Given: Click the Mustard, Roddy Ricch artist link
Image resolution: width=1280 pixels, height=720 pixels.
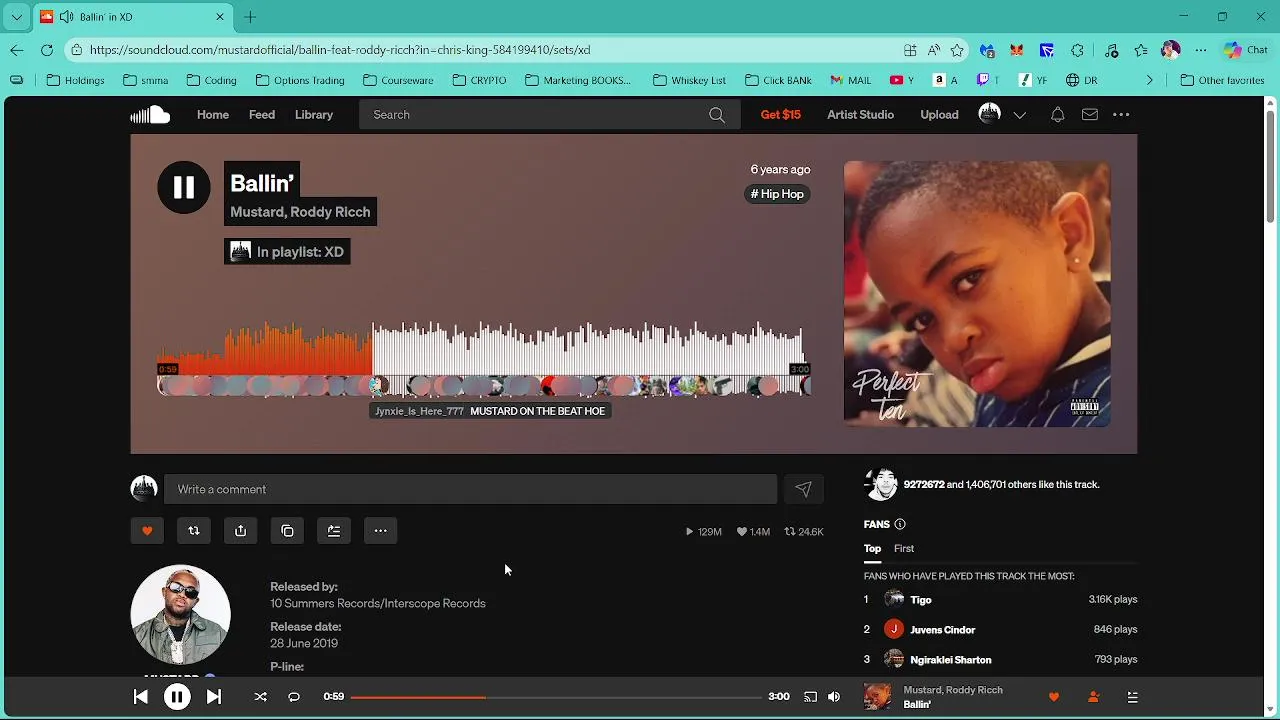Looking at the screenshot, I should coord(300,212).
